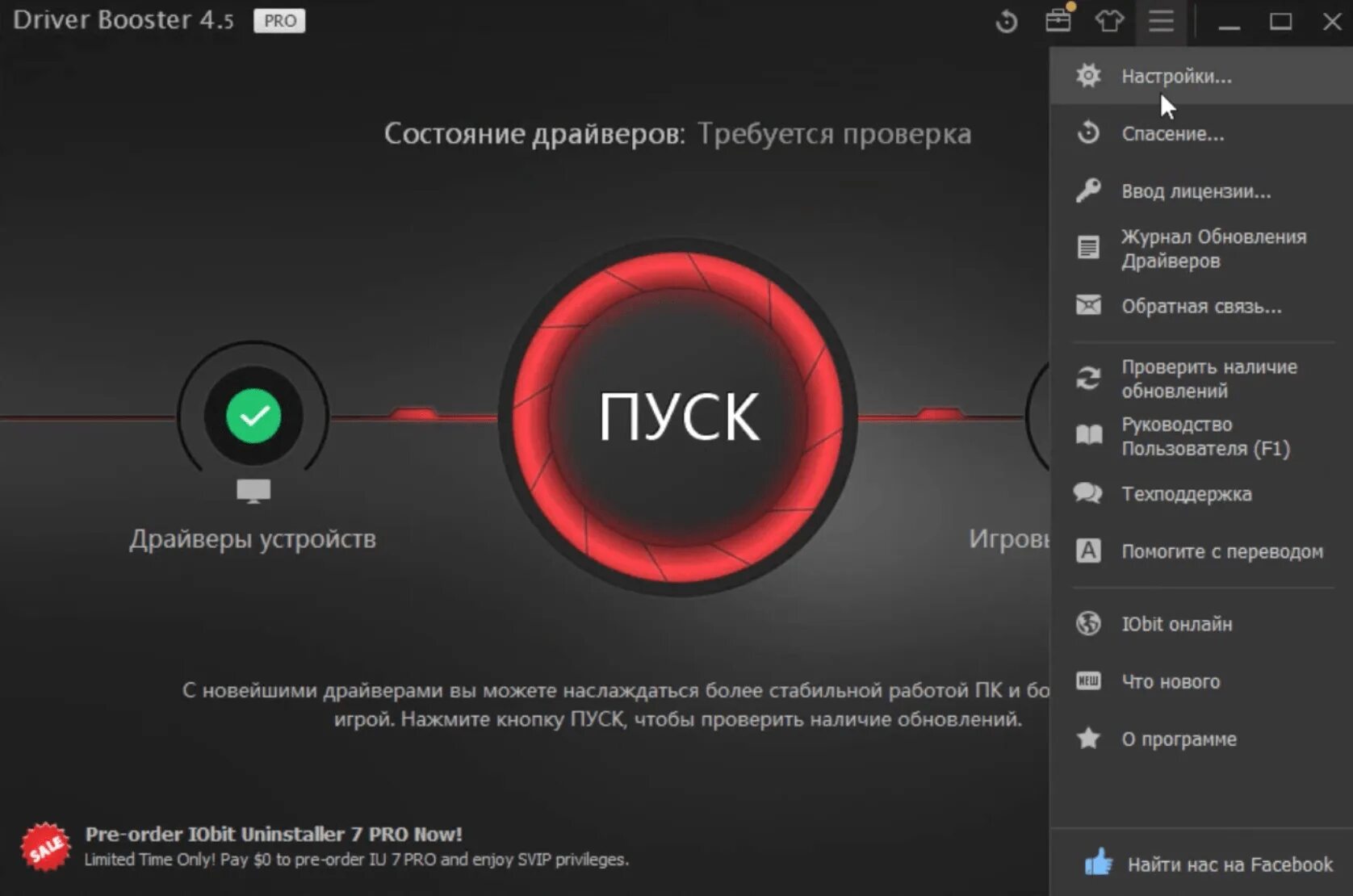Open Настройки menu entry
1353x896 pixels.
pos(1201,75)
